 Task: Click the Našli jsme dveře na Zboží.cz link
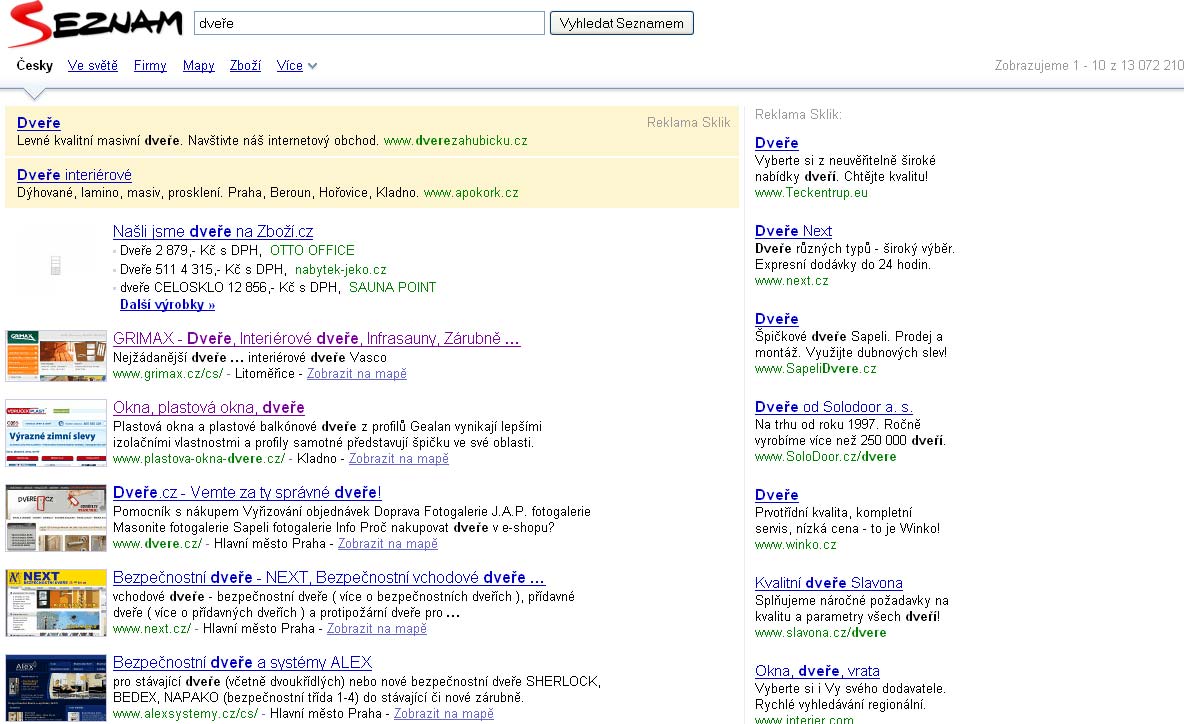[213, 232]
